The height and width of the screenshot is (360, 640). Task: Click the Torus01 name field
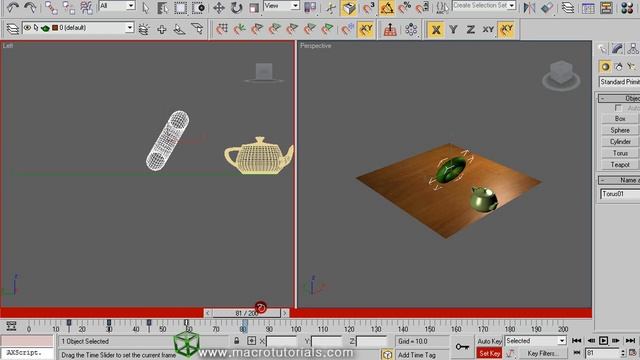(x=620, y=194)
